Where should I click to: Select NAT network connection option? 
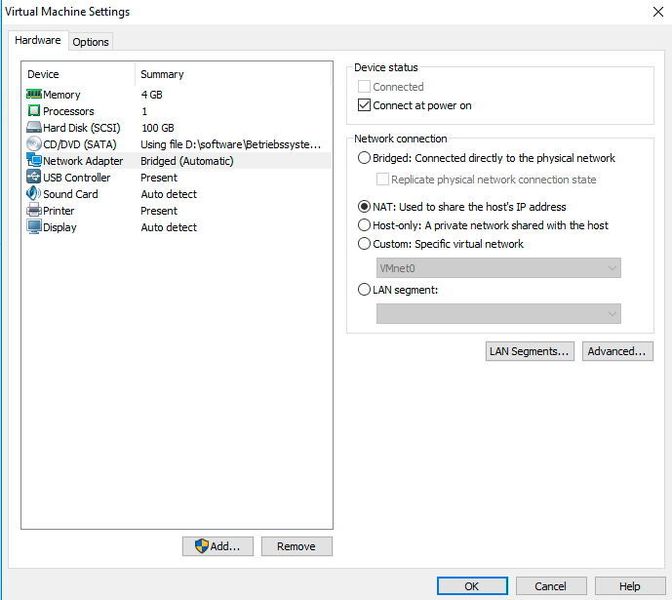click(364, 207)
